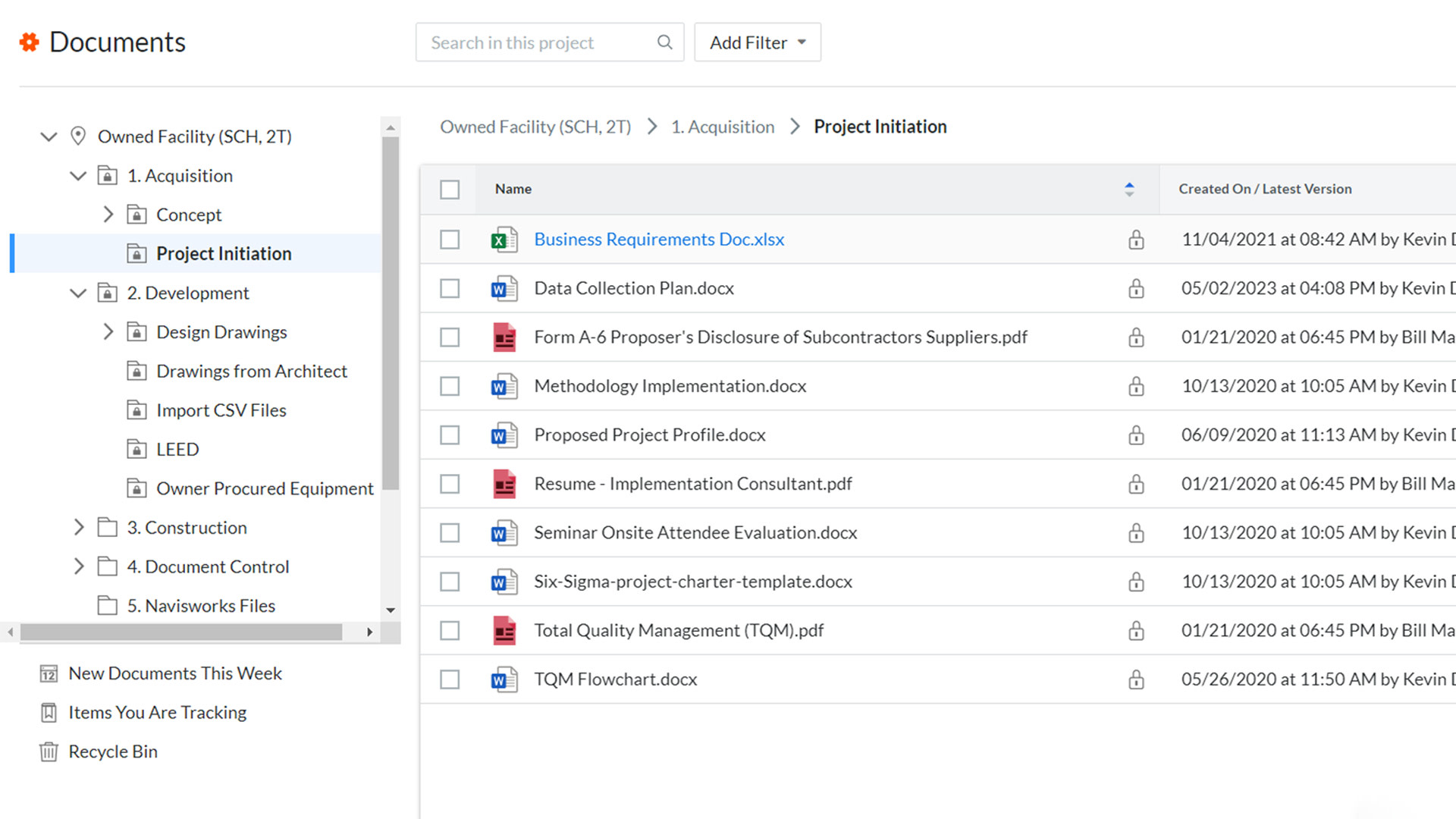Open the Recycle Bin
Screen dimensions: 1456x819
pos(112,751)
